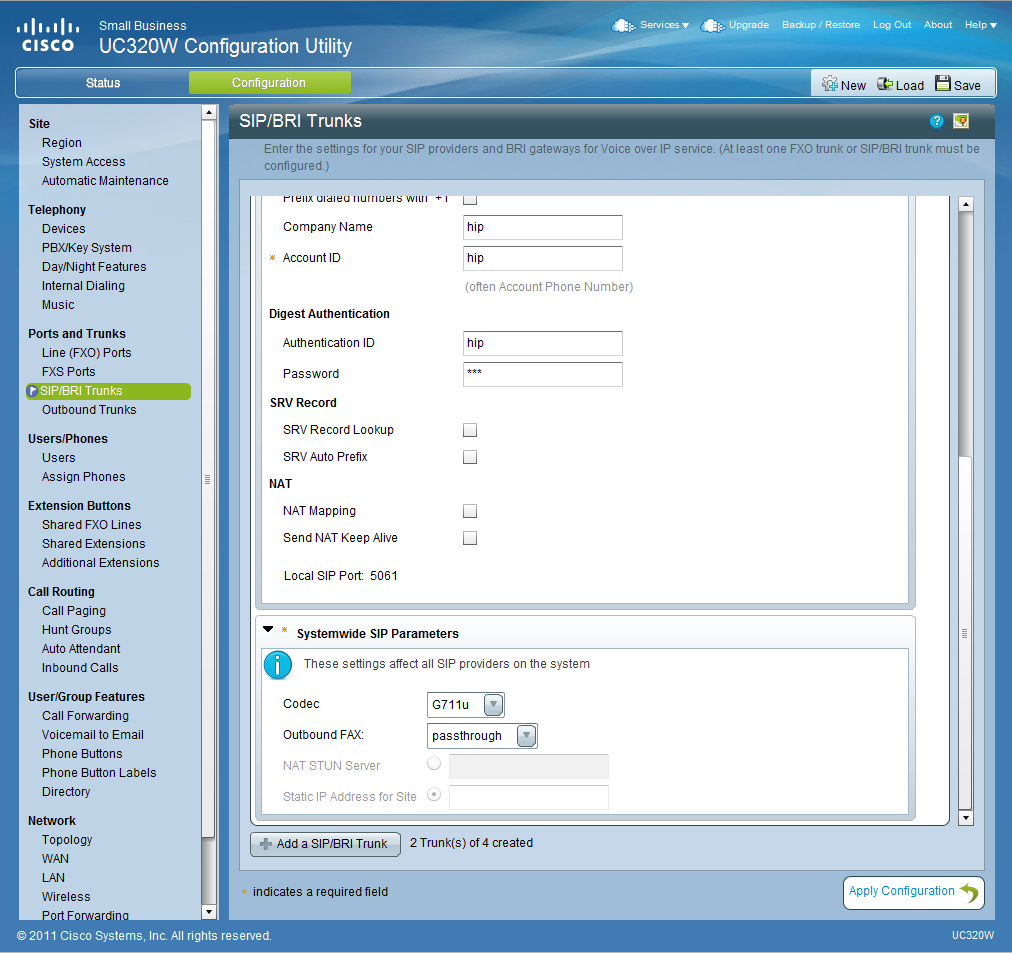This screenshot has height=953, width=1012.
Task: Click the Add a SIP/BRI Trunk button
Action: [x=325, y=844]
